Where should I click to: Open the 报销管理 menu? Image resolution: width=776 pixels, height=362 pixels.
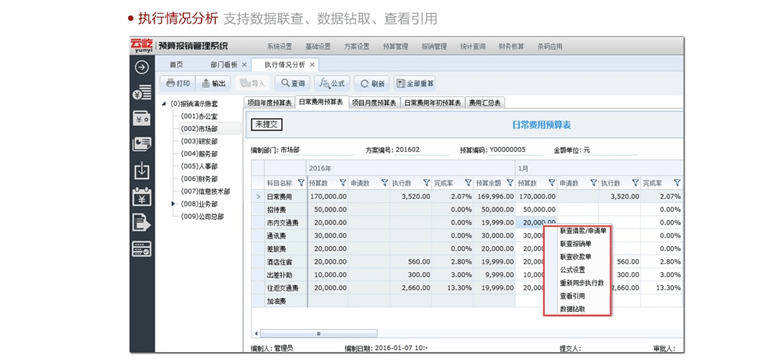click(x=434, y=47)
